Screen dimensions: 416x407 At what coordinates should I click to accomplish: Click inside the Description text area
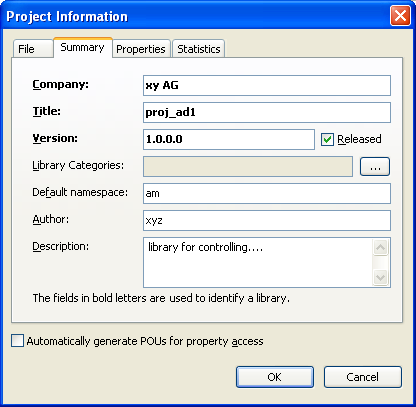pos(258,262)
